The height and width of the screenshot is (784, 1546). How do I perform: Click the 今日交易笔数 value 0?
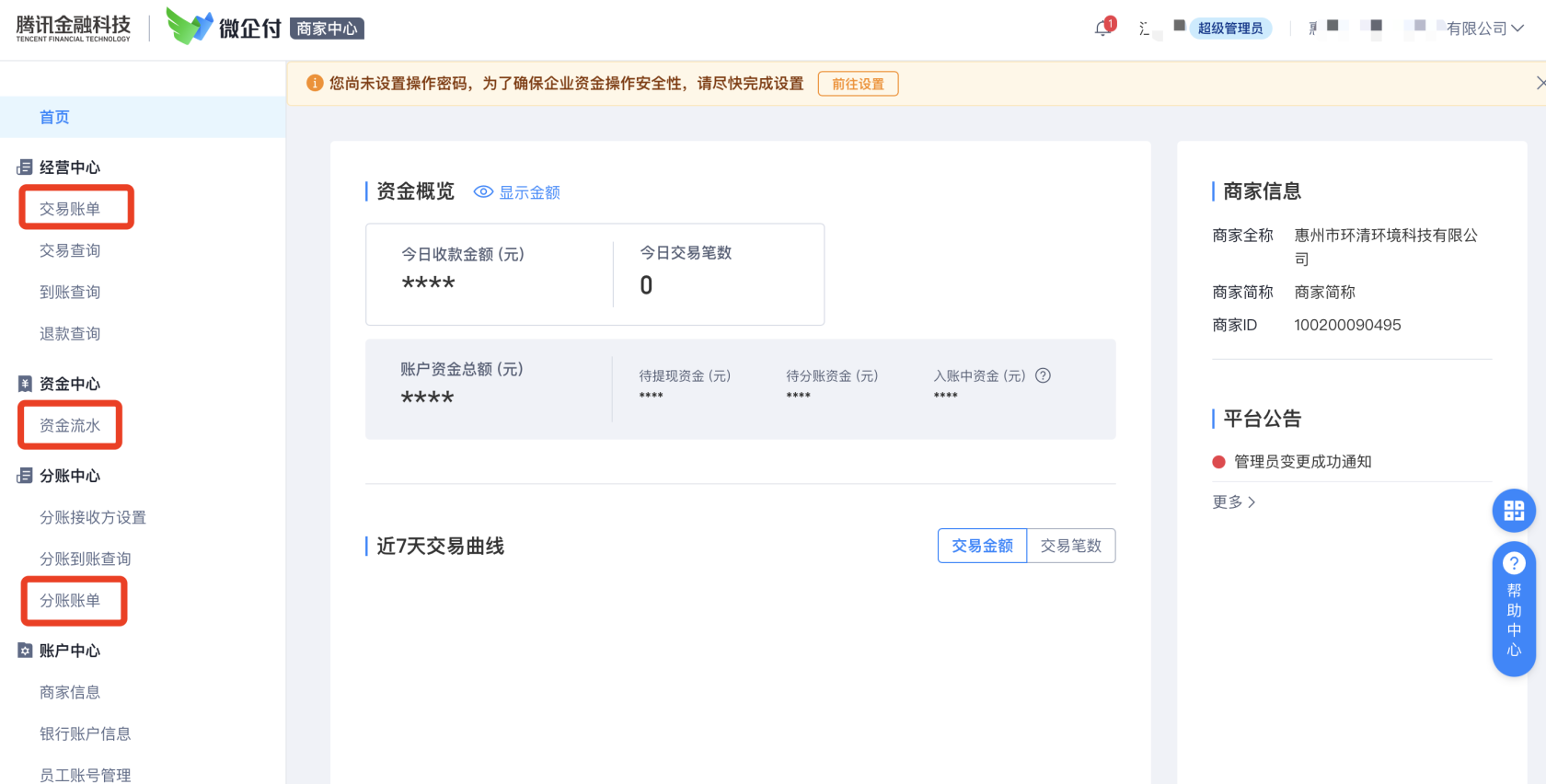pyautogui.click(x=646, y=285)
